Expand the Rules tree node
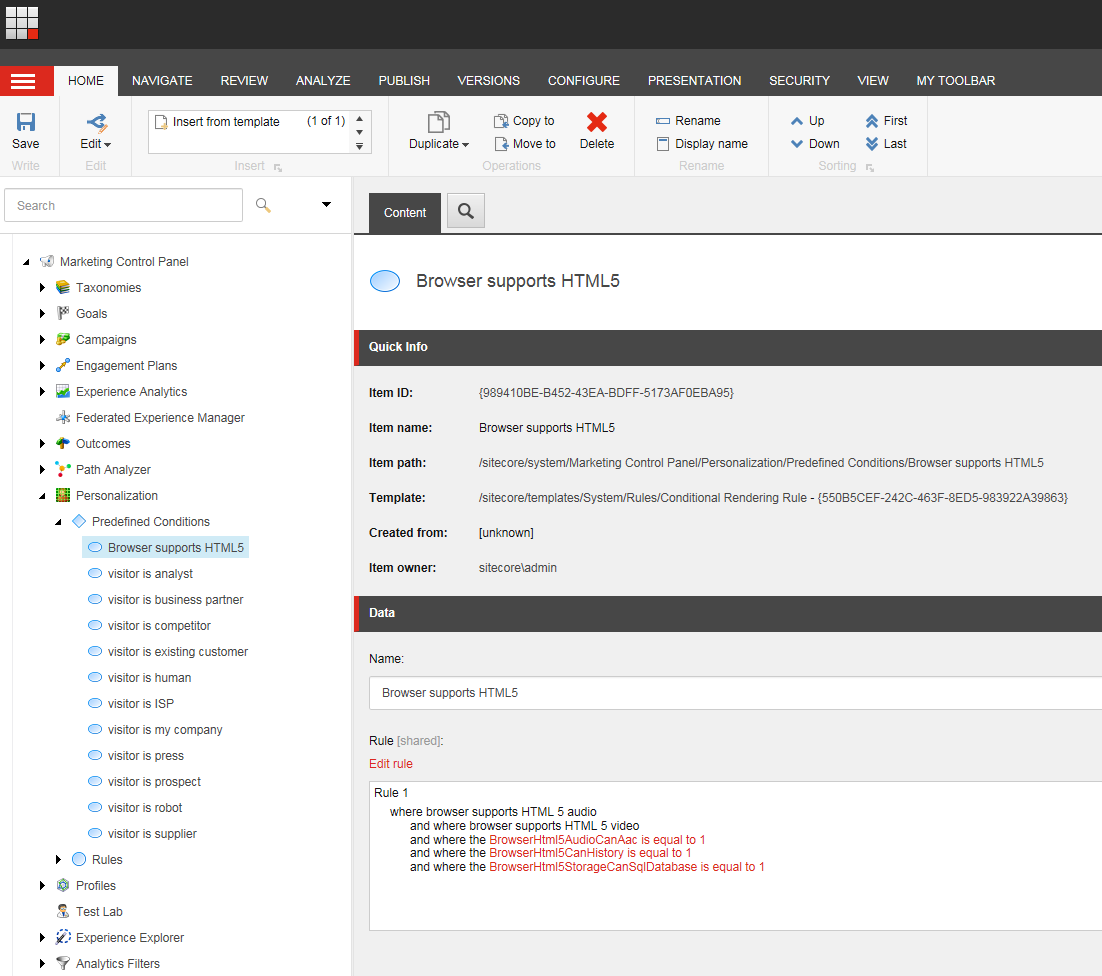The width and height of the screenshot is (1102, 976). [59, 859]
